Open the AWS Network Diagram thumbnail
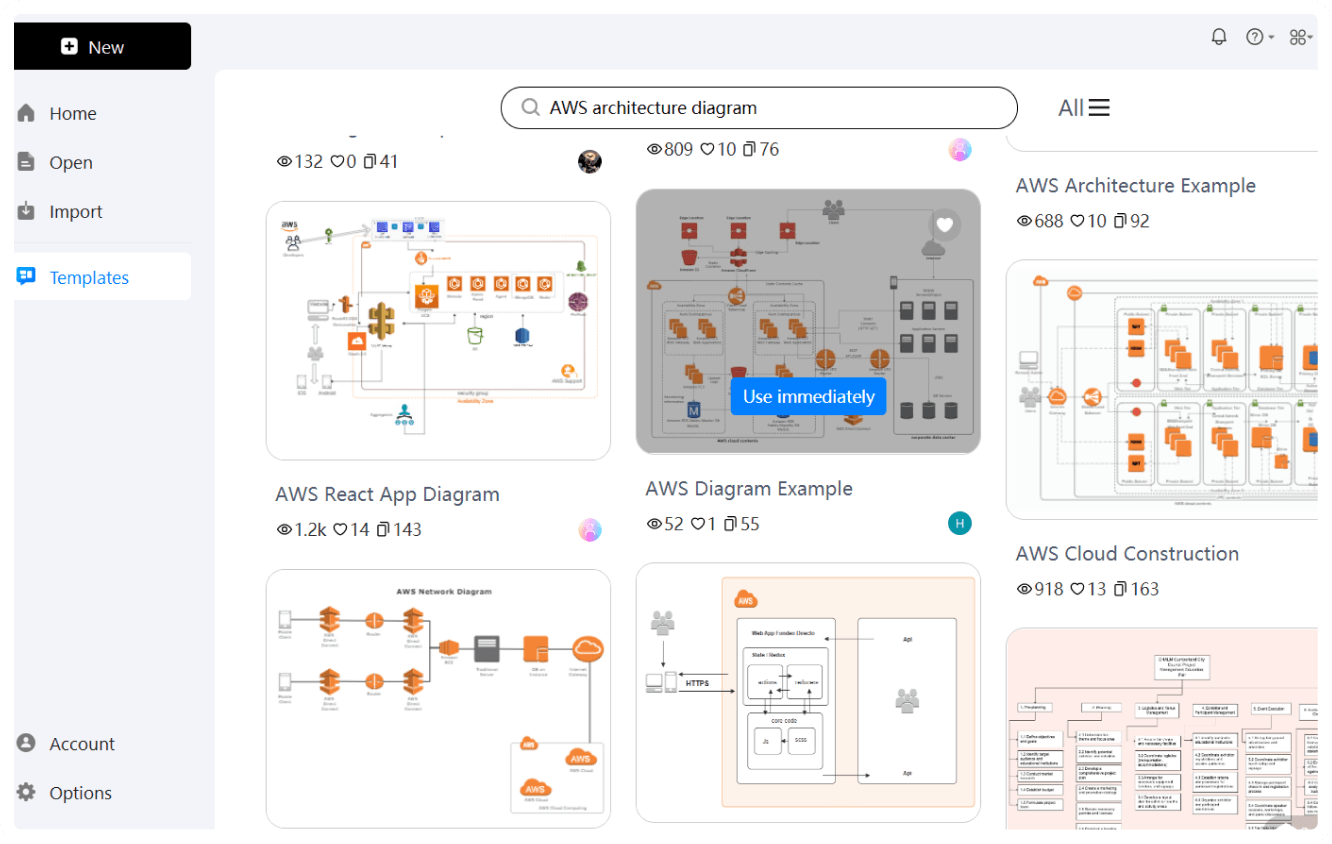The width and height of the screenshot is (1332, 844). click(x=438, y=699)
